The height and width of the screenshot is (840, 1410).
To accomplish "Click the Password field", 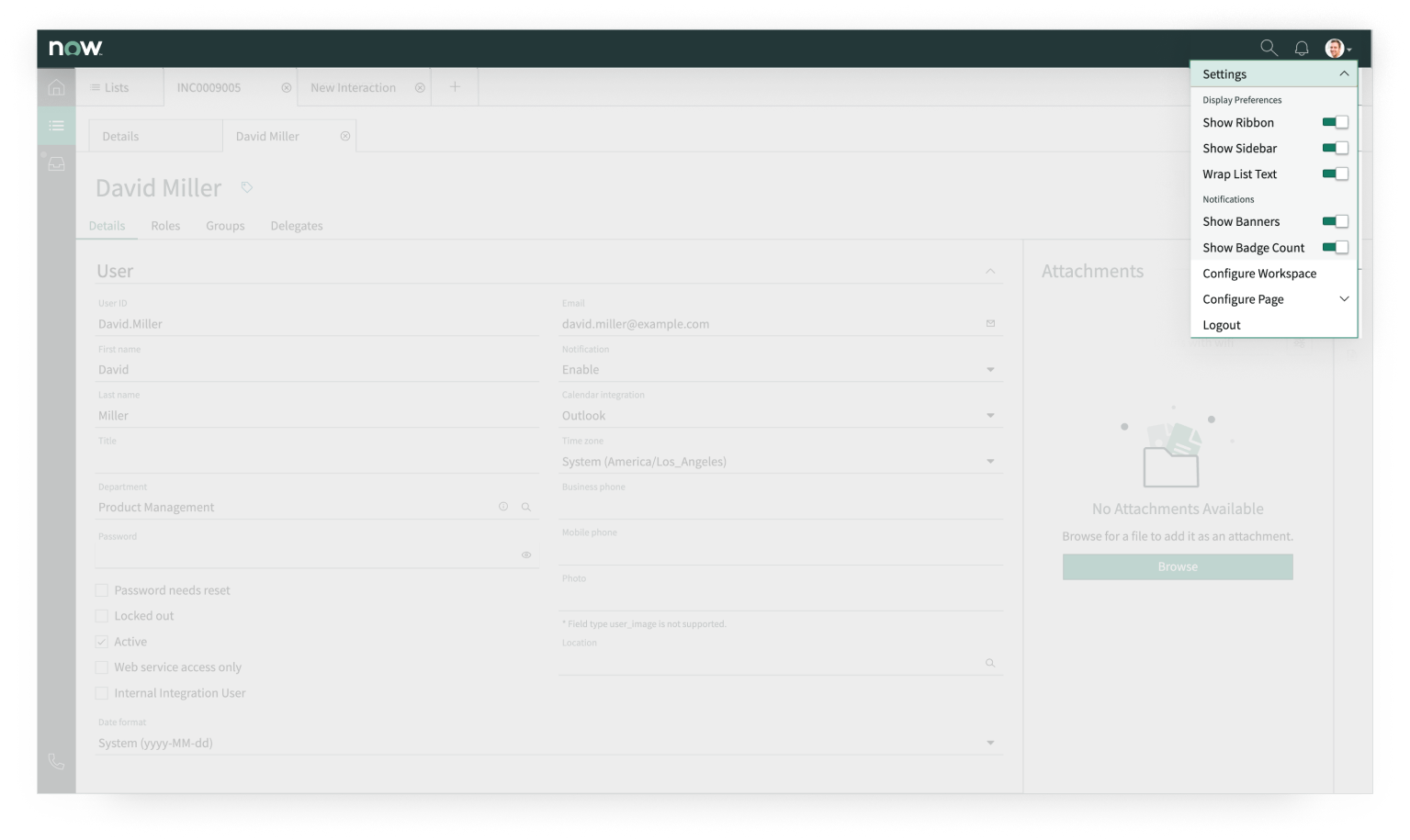I will 318,554.
